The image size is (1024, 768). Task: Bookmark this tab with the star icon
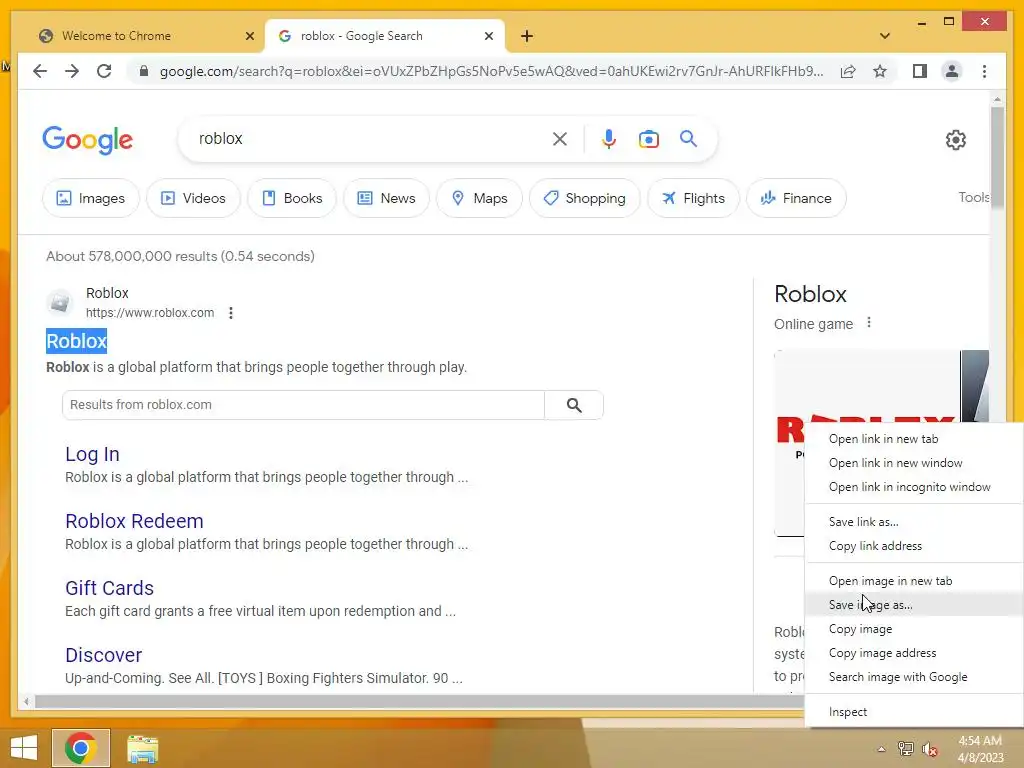point(880,71)
